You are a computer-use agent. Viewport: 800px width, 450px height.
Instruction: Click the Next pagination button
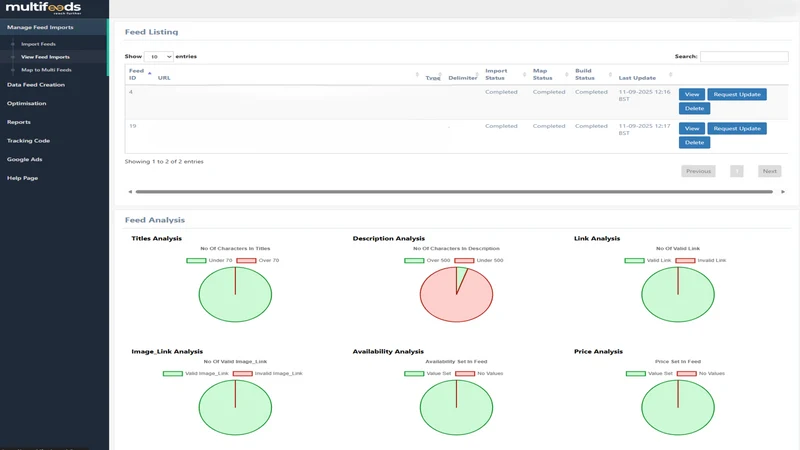[769, 171]
